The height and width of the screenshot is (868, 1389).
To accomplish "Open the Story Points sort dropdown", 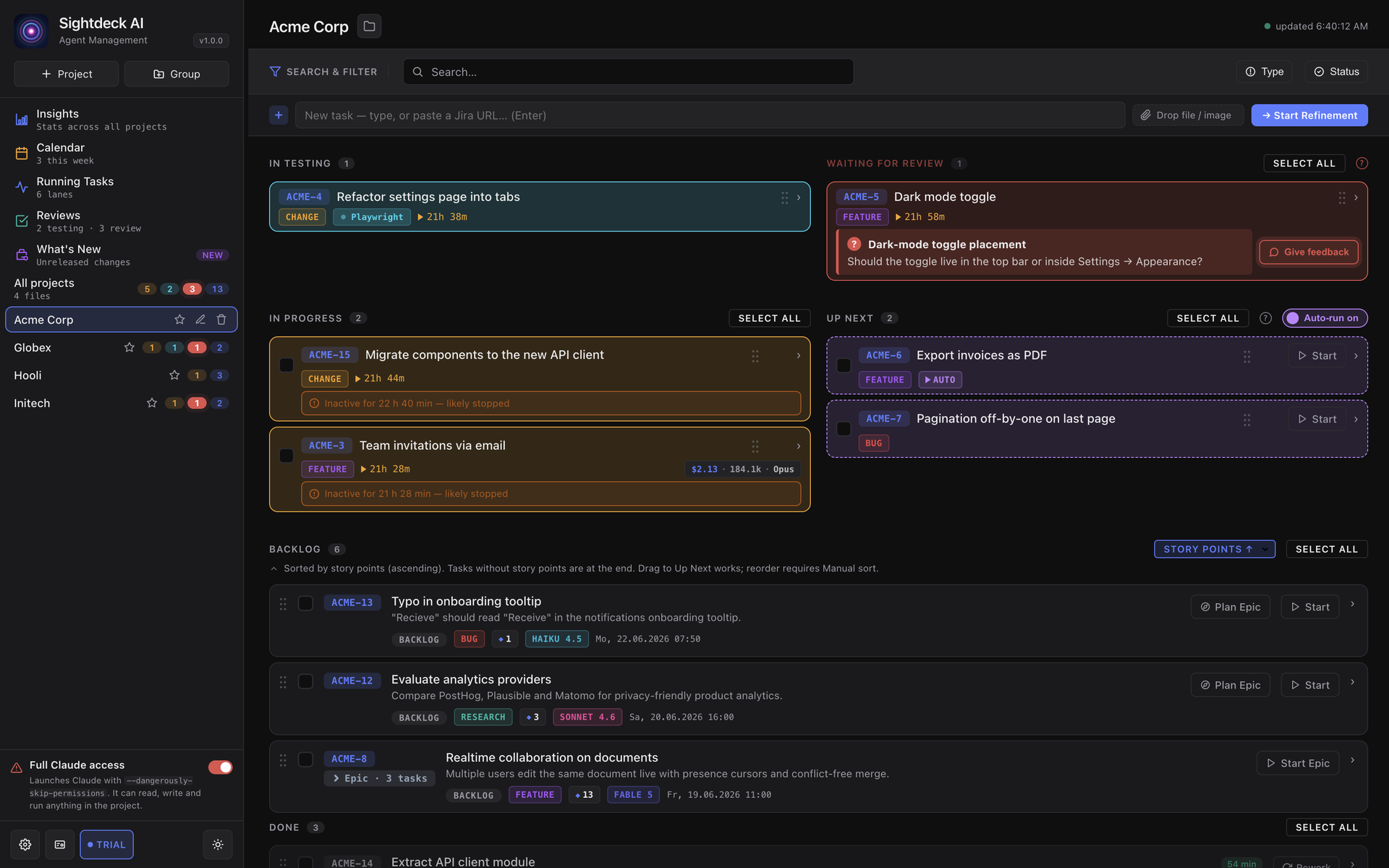I will click(x=1215, y=549).
